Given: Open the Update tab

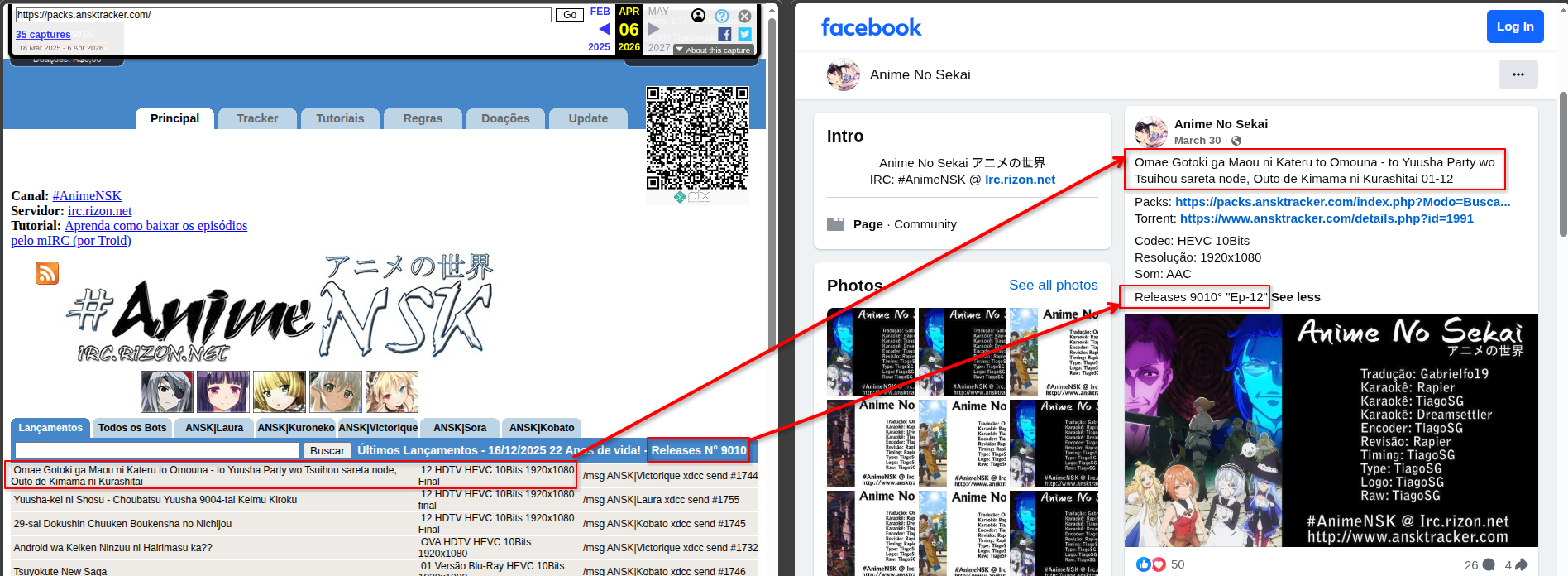Looking at the screenshot, I should (x=588, y=118).
